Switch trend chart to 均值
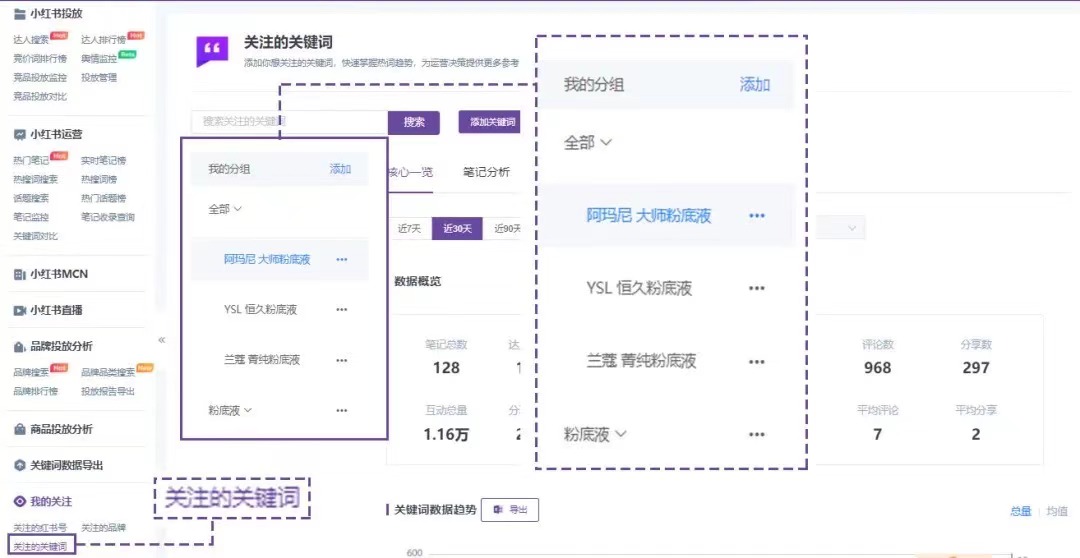The width and height of the screenshot is (1080, 558). point(1057,511)
